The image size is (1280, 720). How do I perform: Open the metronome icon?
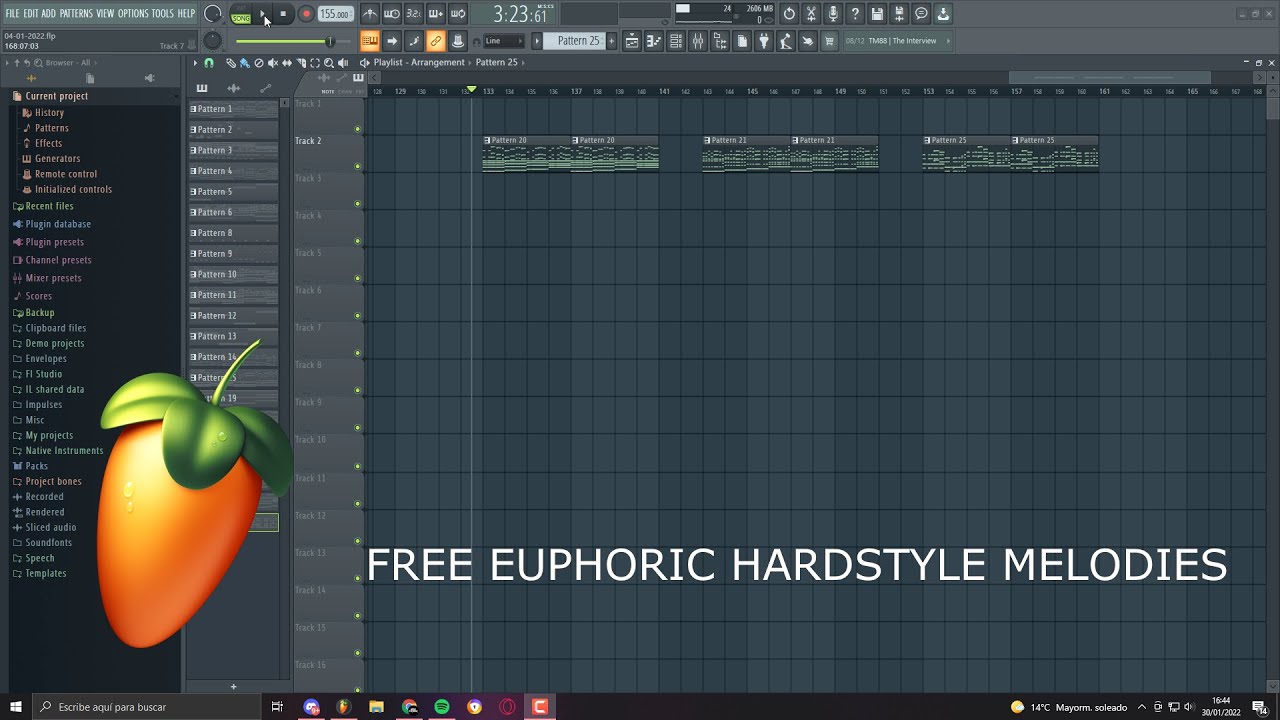point(370,14)
